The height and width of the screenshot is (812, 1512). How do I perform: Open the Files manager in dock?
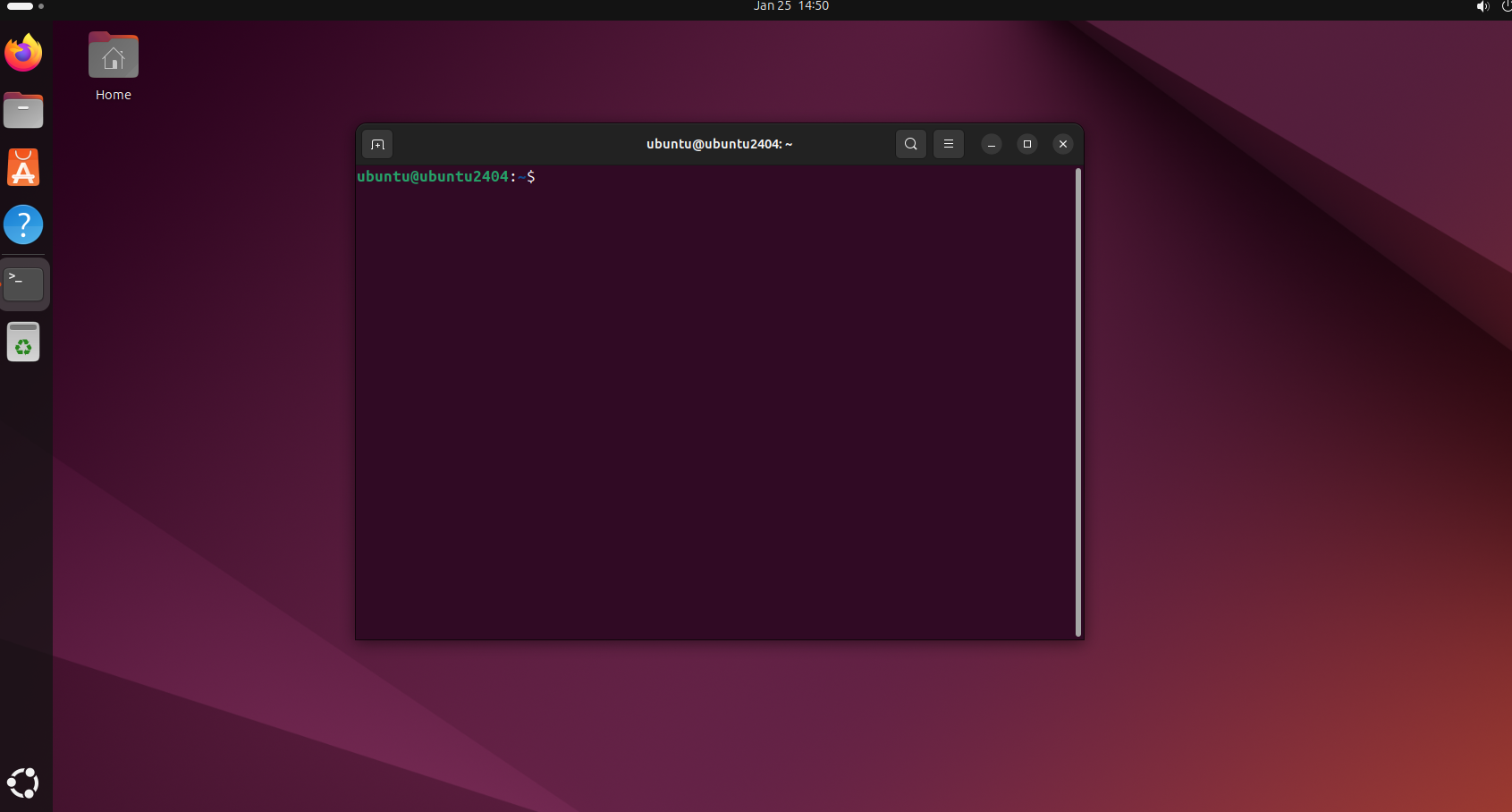[23, 111]
